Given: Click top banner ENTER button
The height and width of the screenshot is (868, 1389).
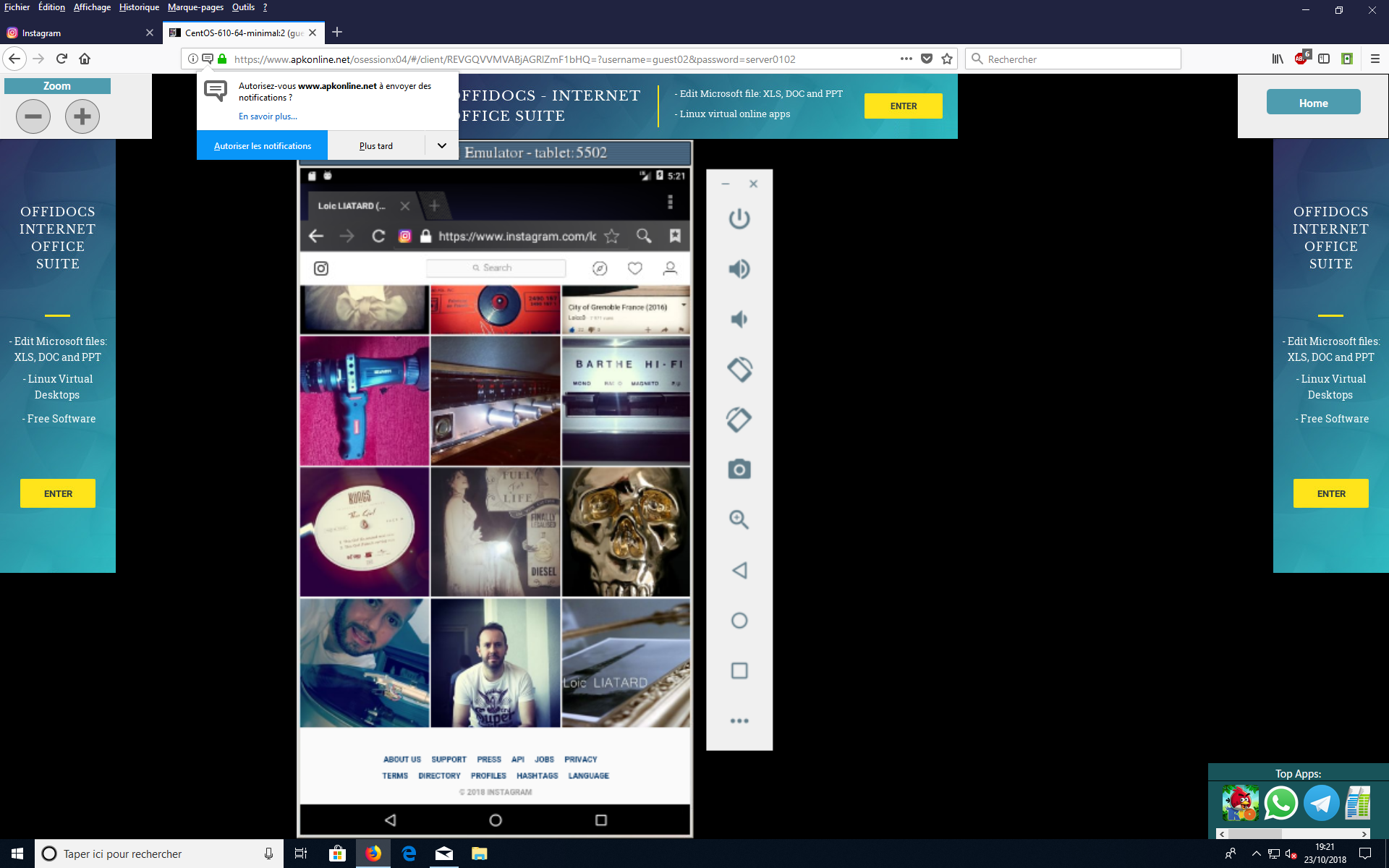Looking at the screenshot, I should (x=904, y=106).
